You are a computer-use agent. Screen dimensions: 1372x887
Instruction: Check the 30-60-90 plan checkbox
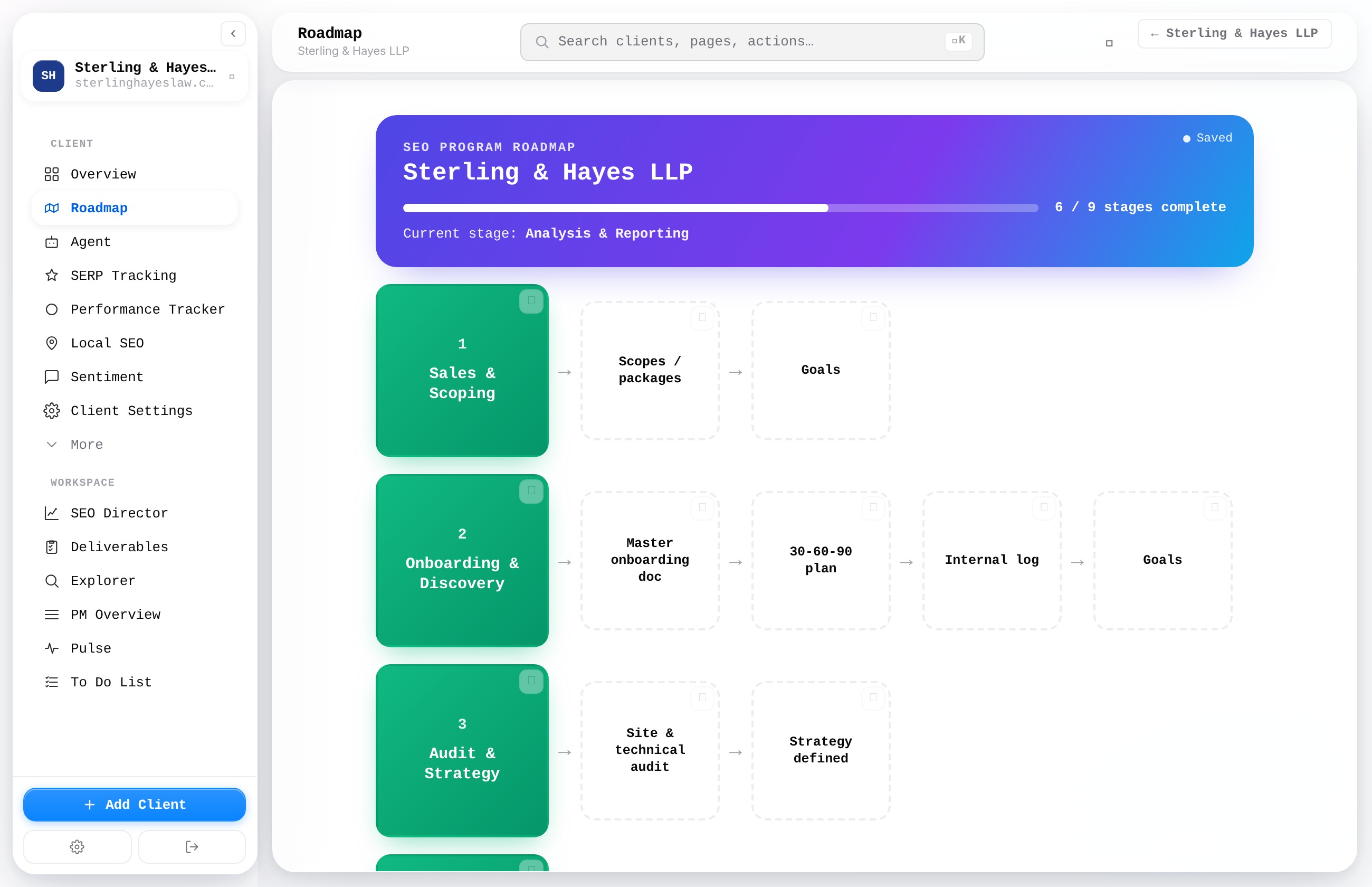tap(873, 507)
